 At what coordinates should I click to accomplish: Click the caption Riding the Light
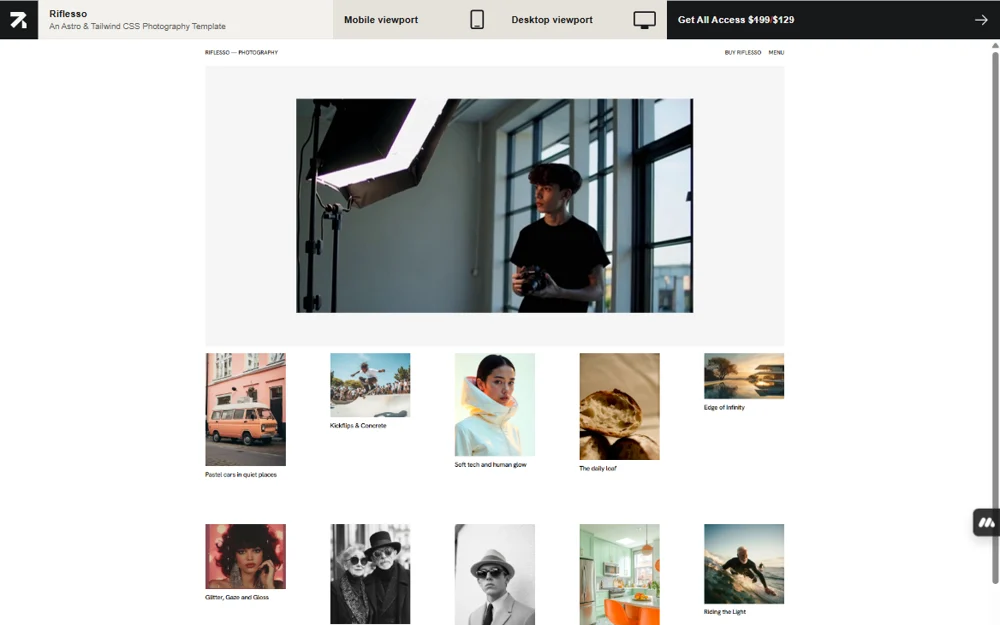click(x=724, y=612)
